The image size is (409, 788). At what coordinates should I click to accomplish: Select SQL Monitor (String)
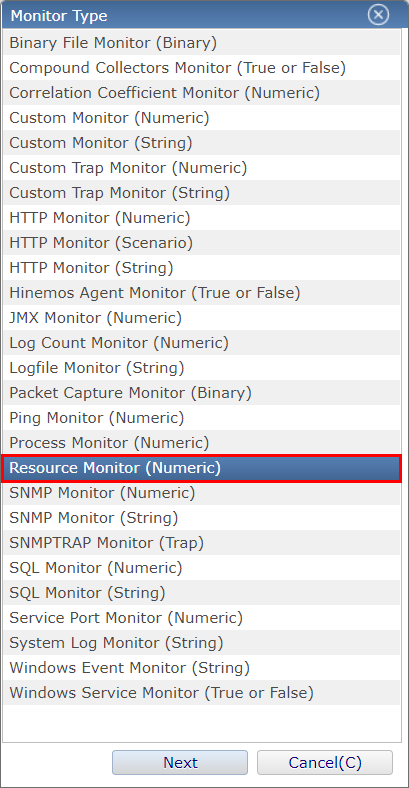[x=201, y=593]
